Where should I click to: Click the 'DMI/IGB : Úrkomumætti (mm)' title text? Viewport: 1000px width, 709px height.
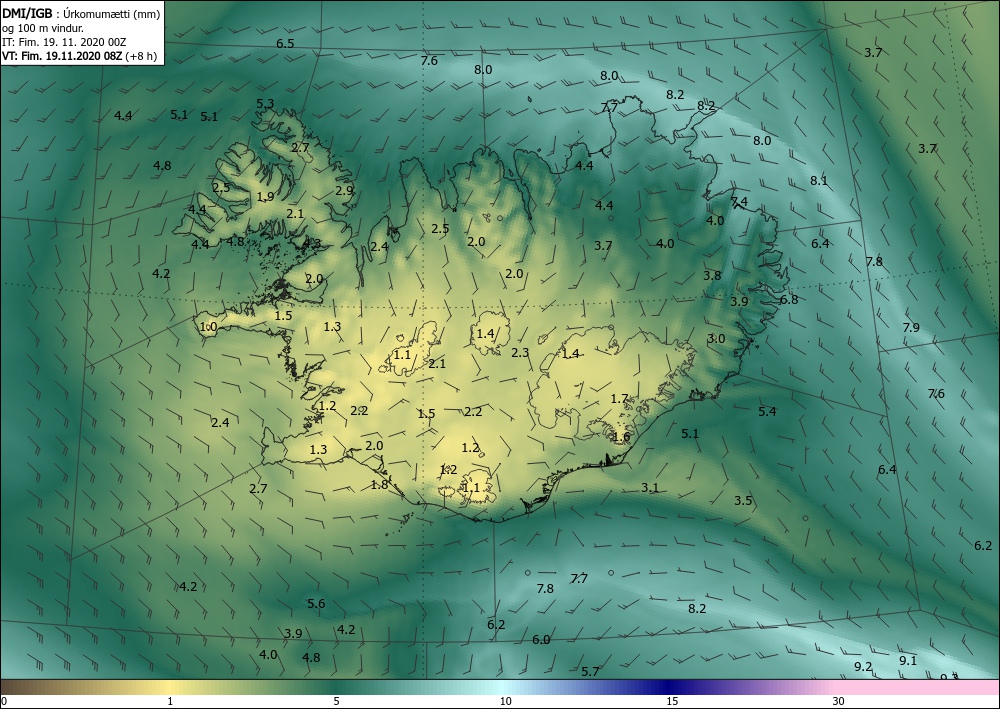[81, 13]
